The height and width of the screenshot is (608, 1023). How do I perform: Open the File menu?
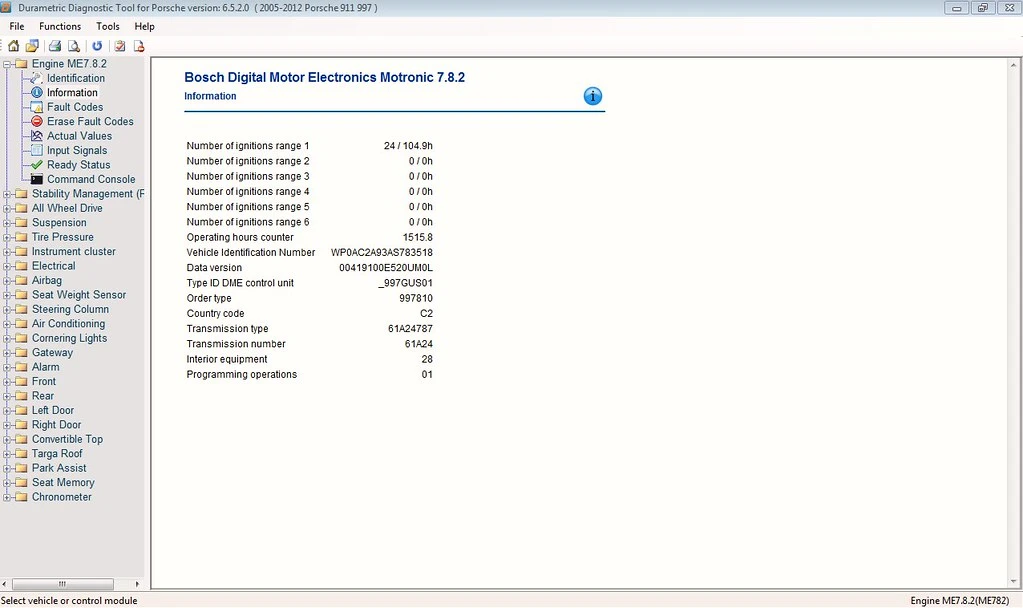17,26
